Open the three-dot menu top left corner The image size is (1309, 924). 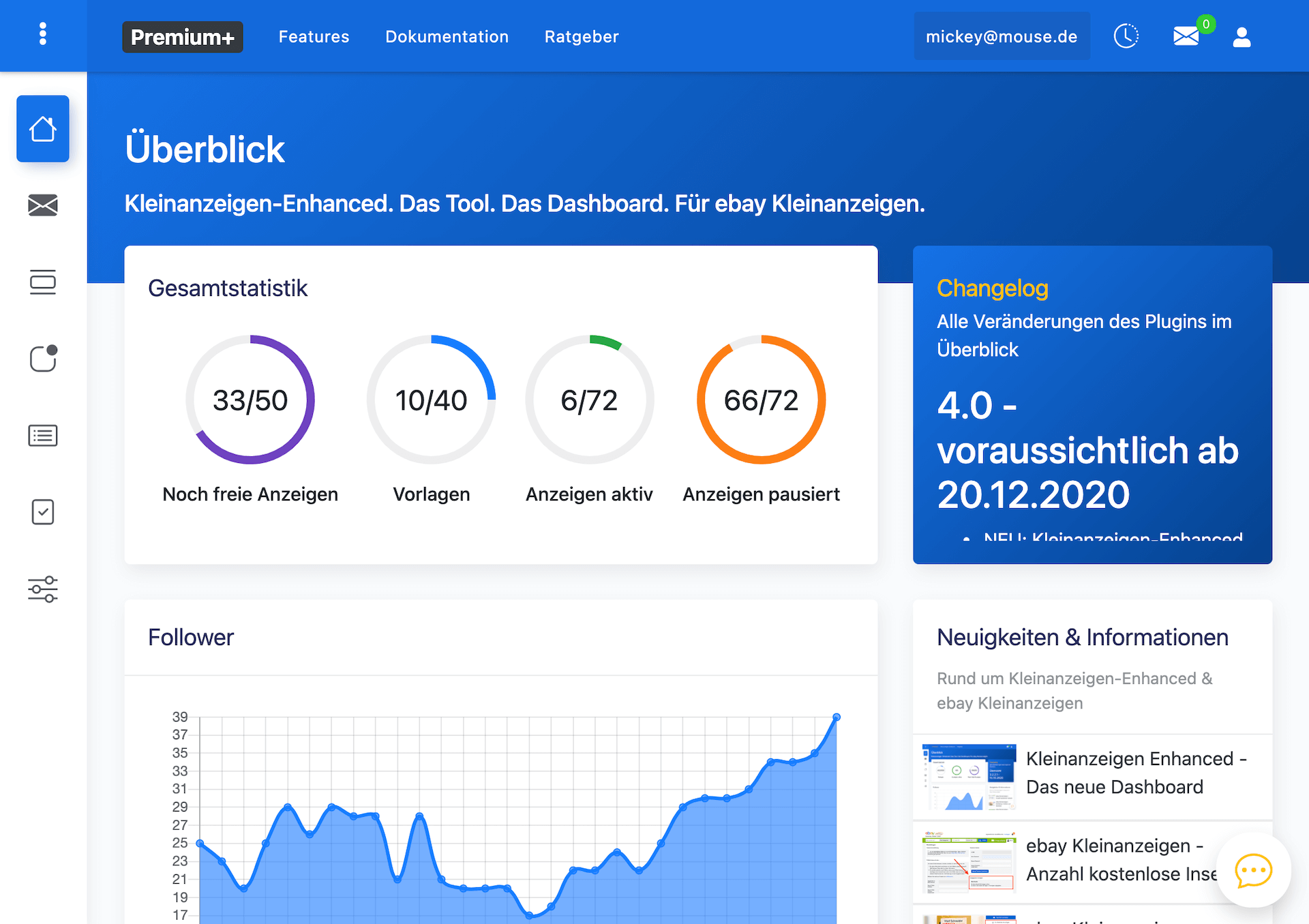[43, 32]
